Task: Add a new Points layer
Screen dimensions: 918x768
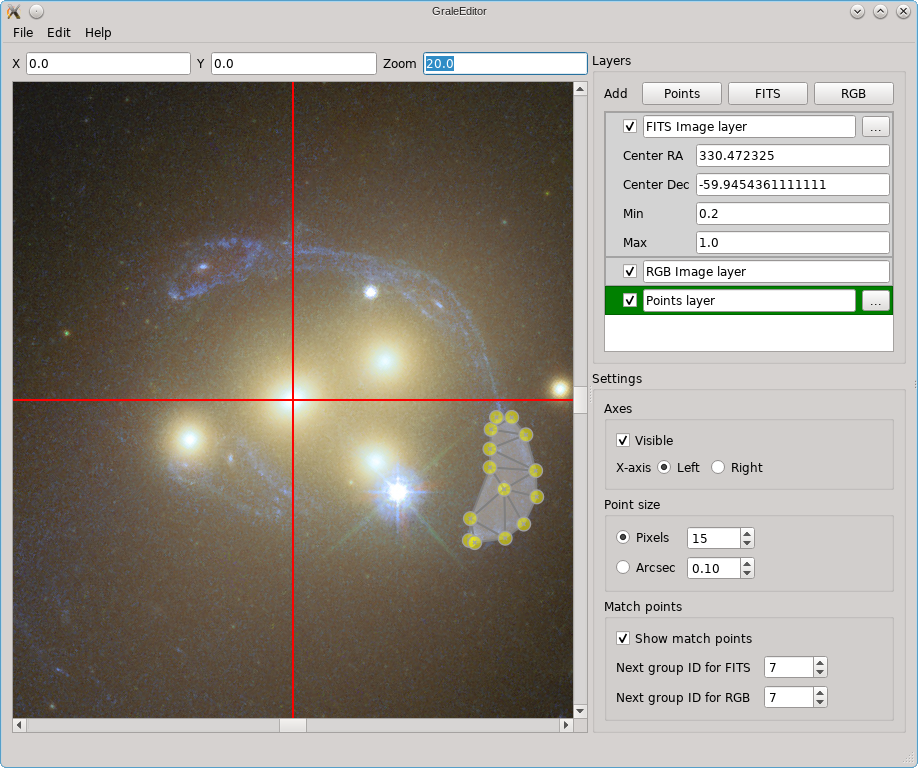Action: coord(681,94)
